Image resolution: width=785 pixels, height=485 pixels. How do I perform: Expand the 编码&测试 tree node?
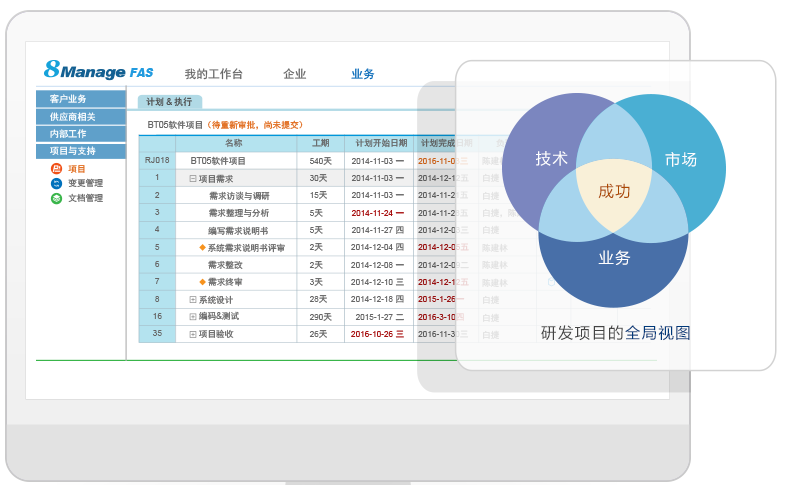(x=193, y=316)
